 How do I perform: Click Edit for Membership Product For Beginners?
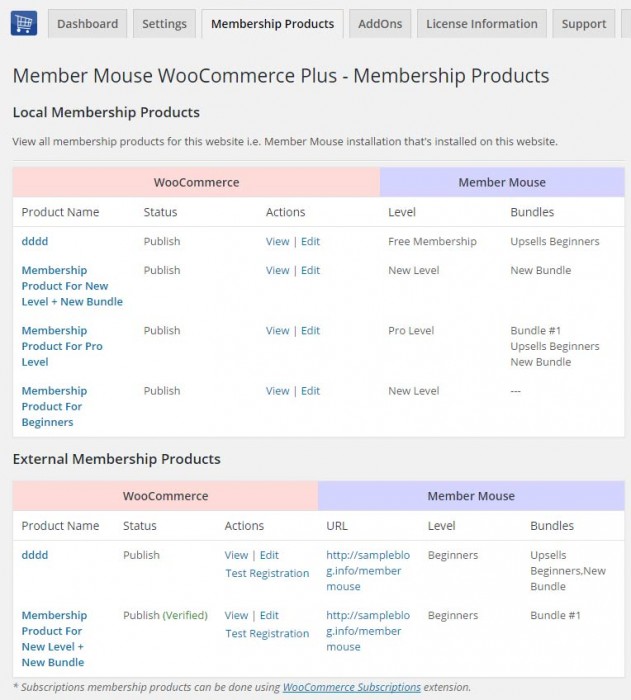coord(311,391)
